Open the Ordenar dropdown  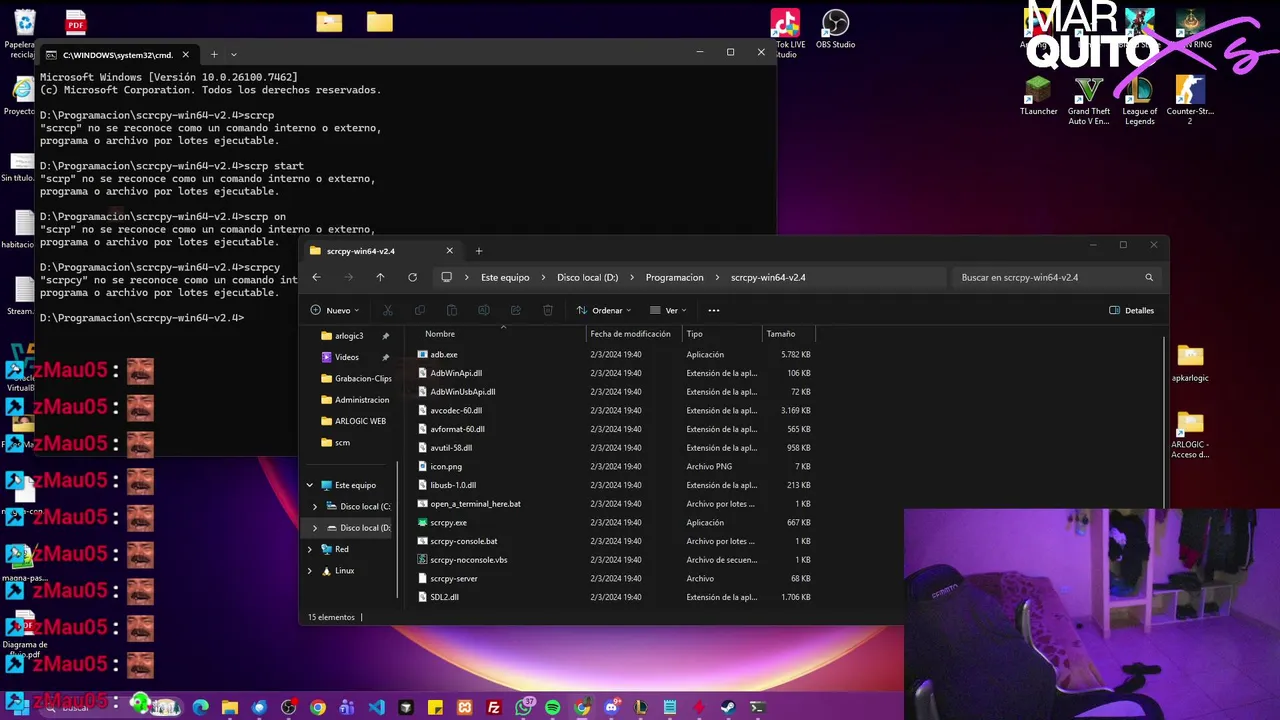(x=604, y=310)
